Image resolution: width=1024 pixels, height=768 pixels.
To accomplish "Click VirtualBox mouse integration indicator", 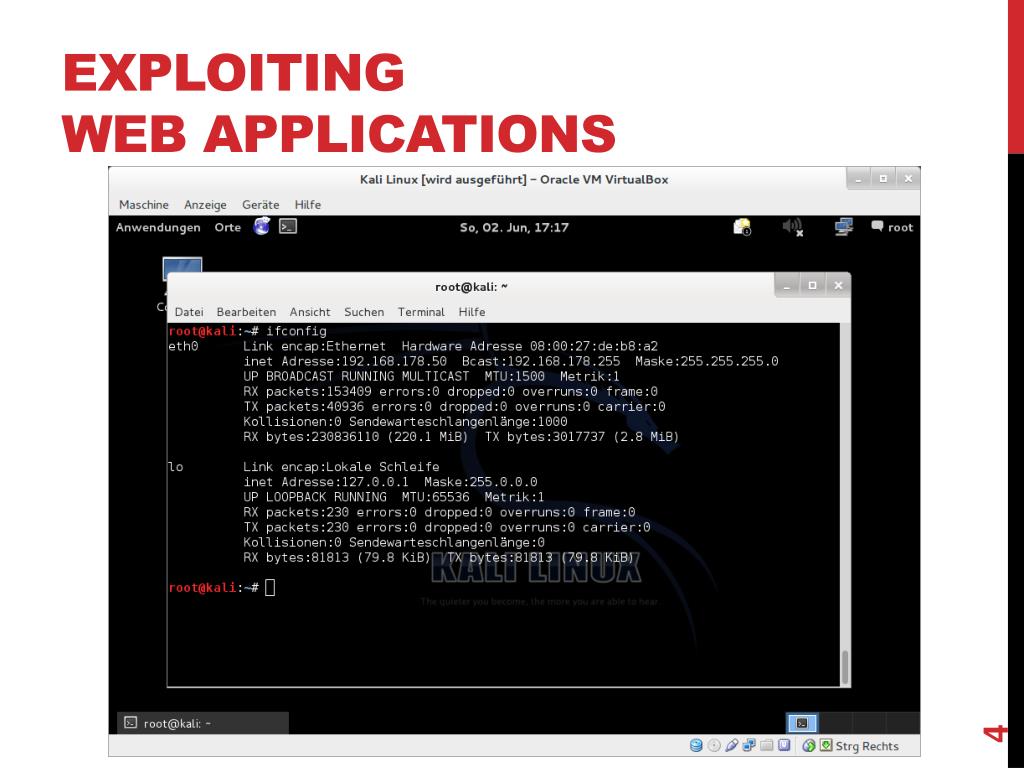I will point(808,745).
